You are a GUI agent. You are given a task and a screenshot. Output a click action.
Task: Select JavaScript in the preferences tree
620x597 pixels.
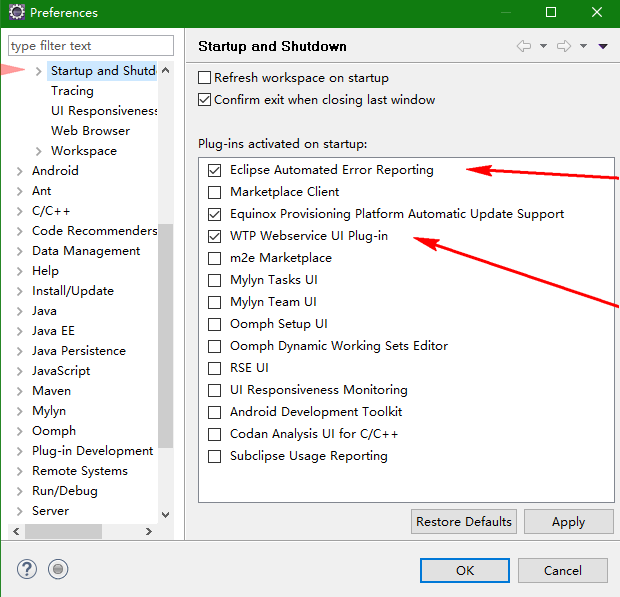point(61,371)
